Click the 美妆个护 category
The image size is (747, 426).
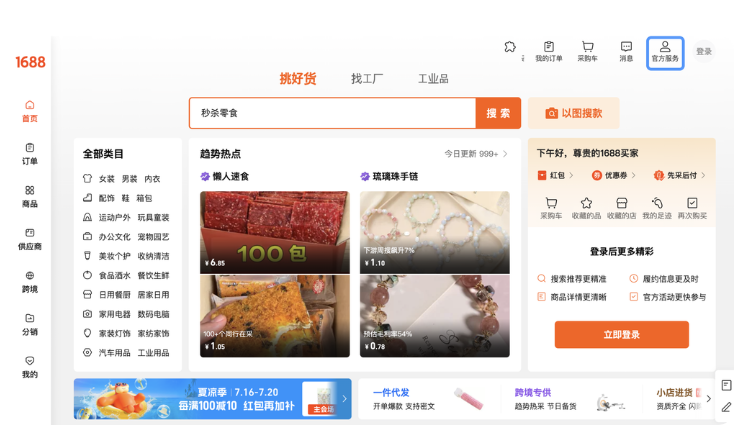(114, 256)
